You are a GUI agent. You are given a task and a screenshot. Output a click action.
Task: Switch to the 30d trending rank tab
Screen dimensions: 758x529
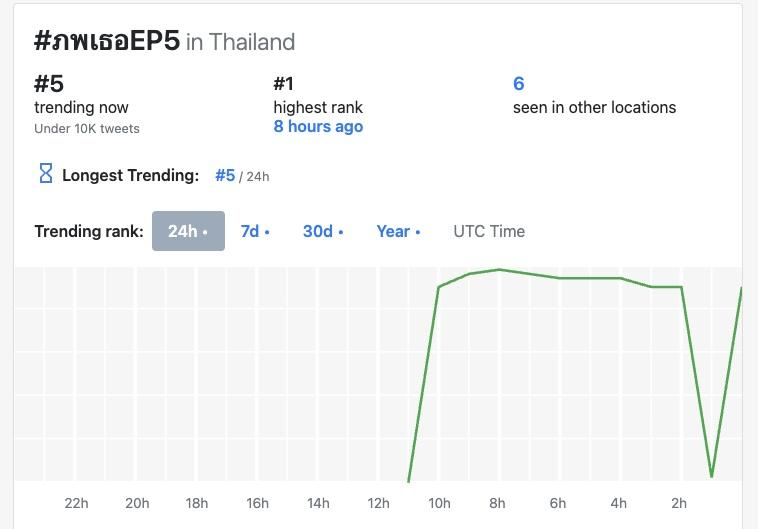coord(323,231)
